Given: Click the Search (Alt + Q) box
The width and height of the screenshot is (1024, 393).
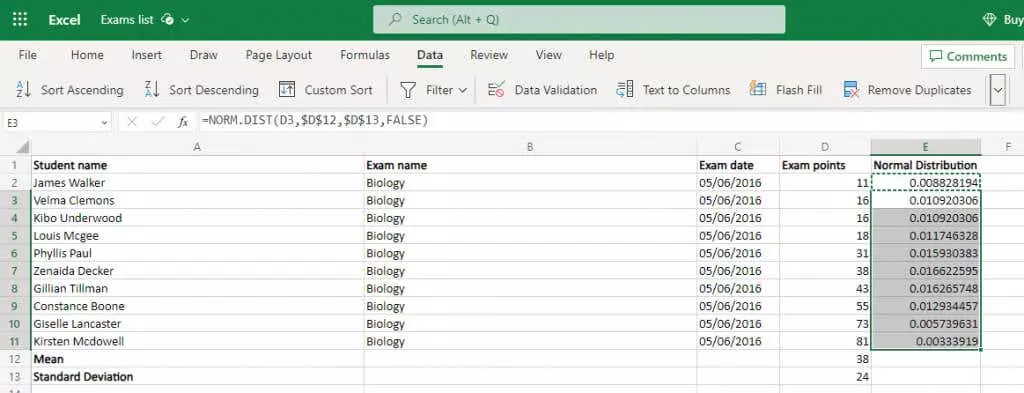Looking at the screenshot, I should [579, 20].
